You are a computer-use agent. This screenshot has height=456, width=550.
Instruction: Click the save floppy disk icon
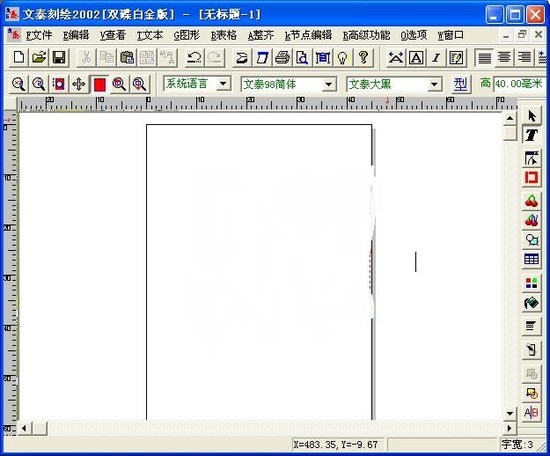click(x=59, y=58)
